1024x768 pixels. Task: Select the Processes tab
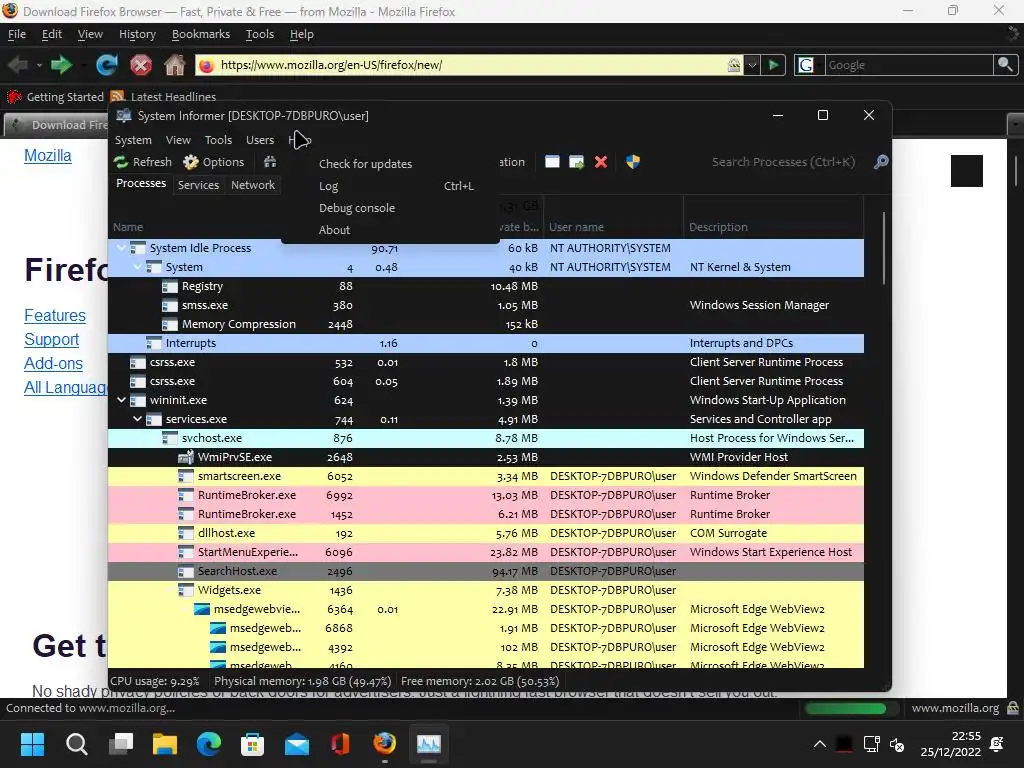point(141,184)
